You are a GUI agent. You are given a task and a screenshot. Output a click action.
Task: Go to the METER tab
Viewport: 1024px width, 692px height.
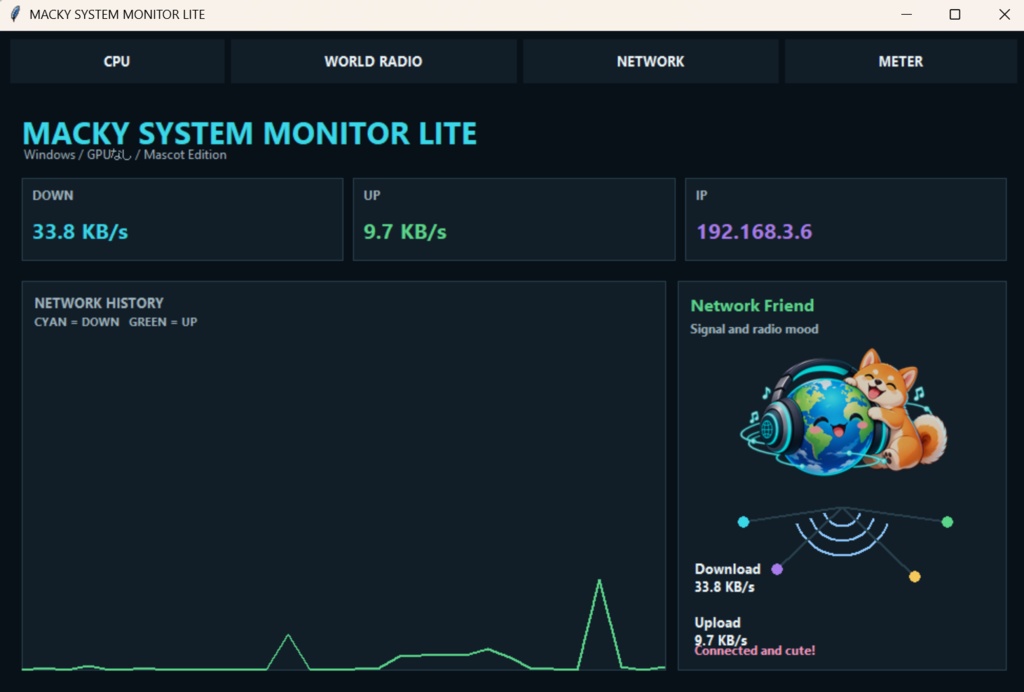pos(901,61)
